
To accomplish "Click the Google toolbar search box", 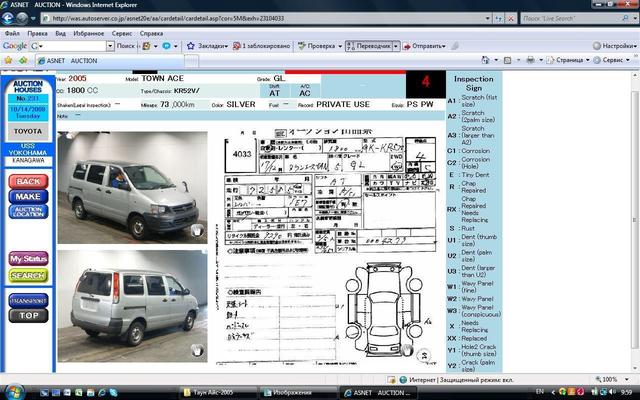I will [72, 46].
